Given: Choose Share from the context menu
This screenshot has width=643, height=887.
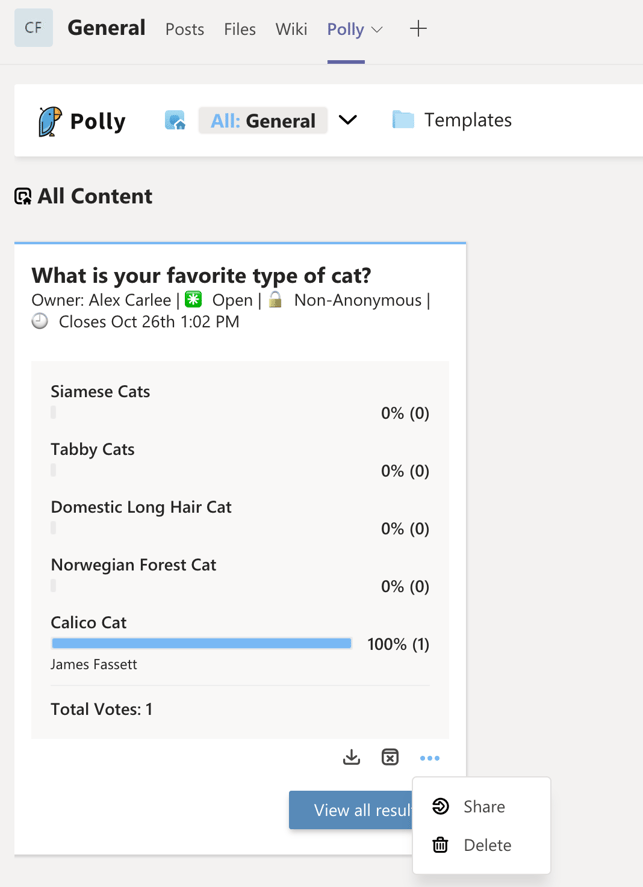Looking at the screenshot, I should tap(484, 807).
